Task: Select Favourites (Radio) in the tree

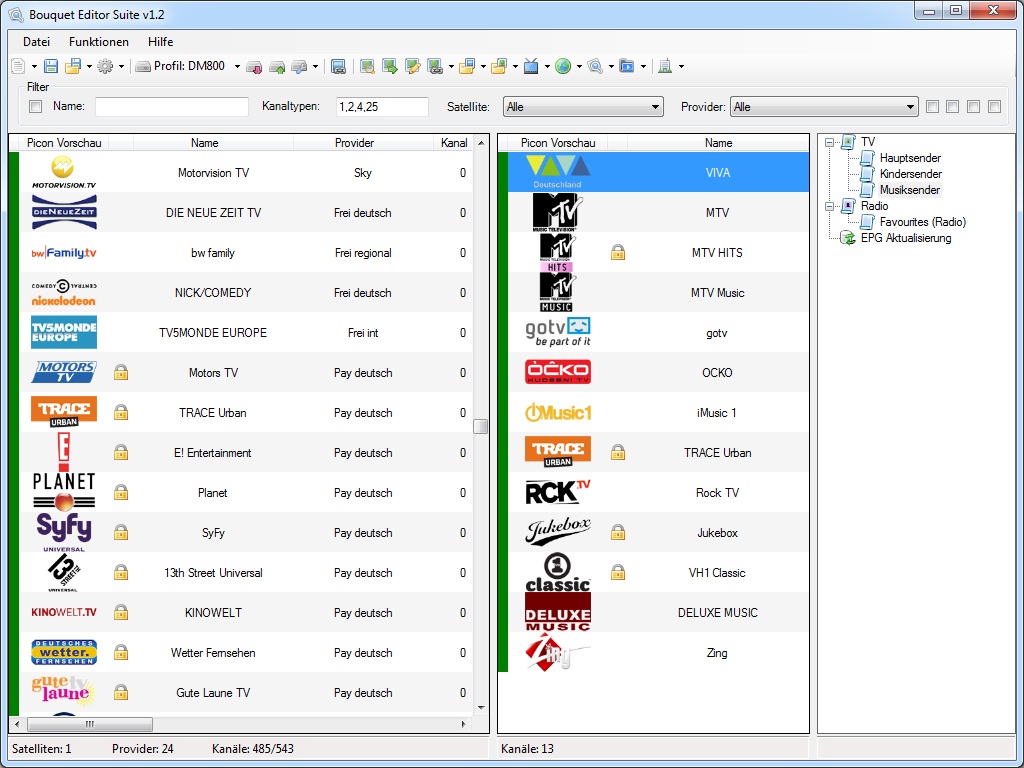Action: pos(923,222)
